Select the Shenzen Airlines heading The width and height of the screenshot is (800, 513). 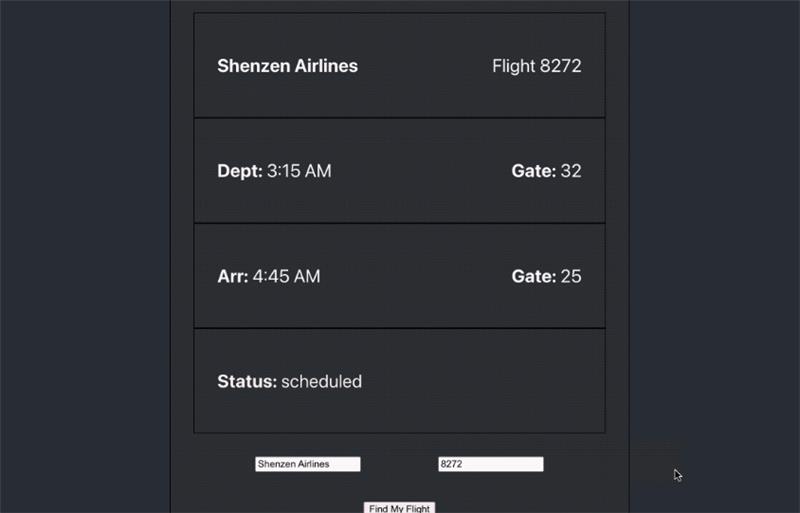pyautogui.click(x=287, y=66)
